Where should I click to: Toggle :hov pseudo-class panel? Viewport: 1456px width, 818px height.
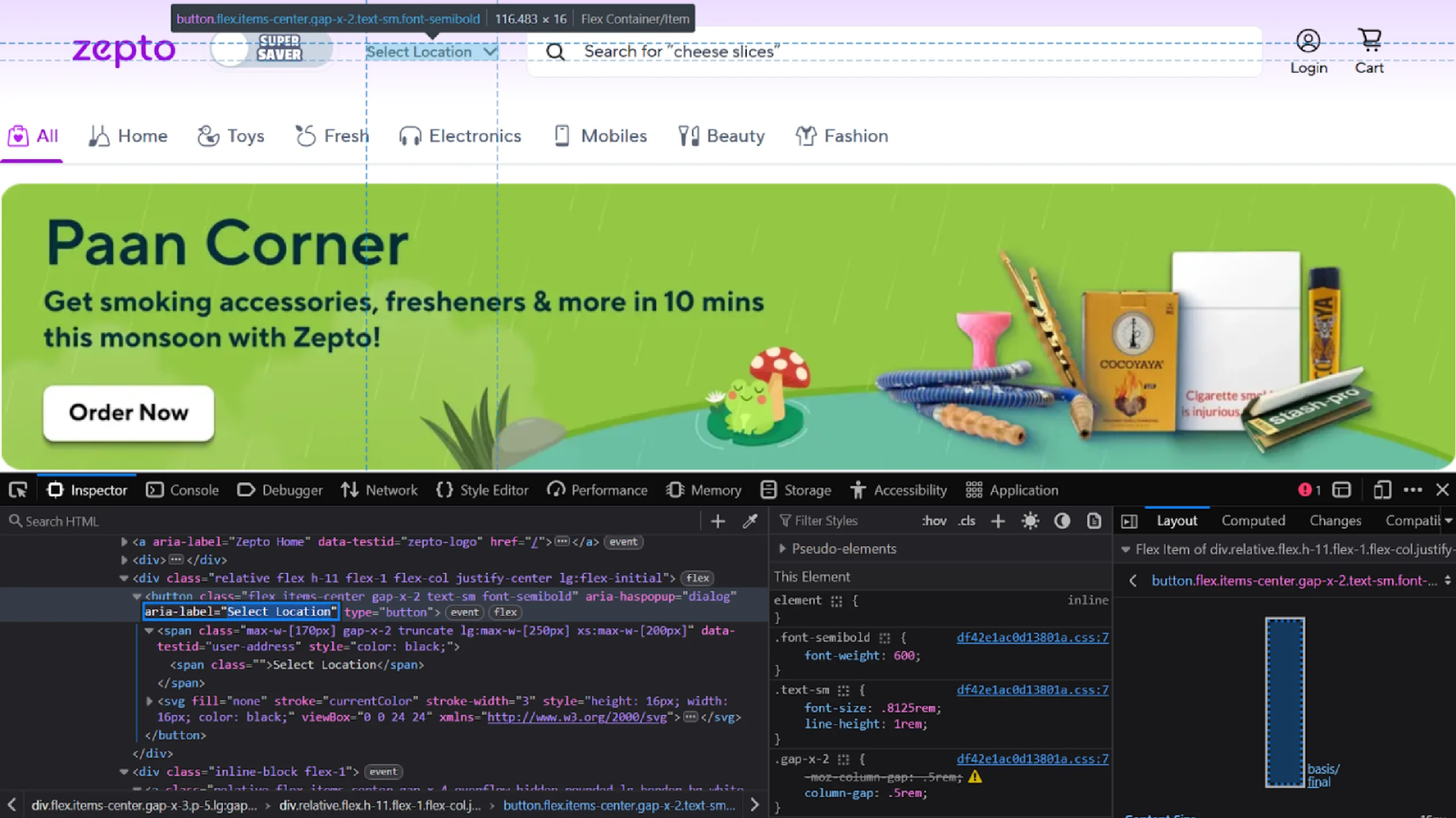click(x=934, y=521)
